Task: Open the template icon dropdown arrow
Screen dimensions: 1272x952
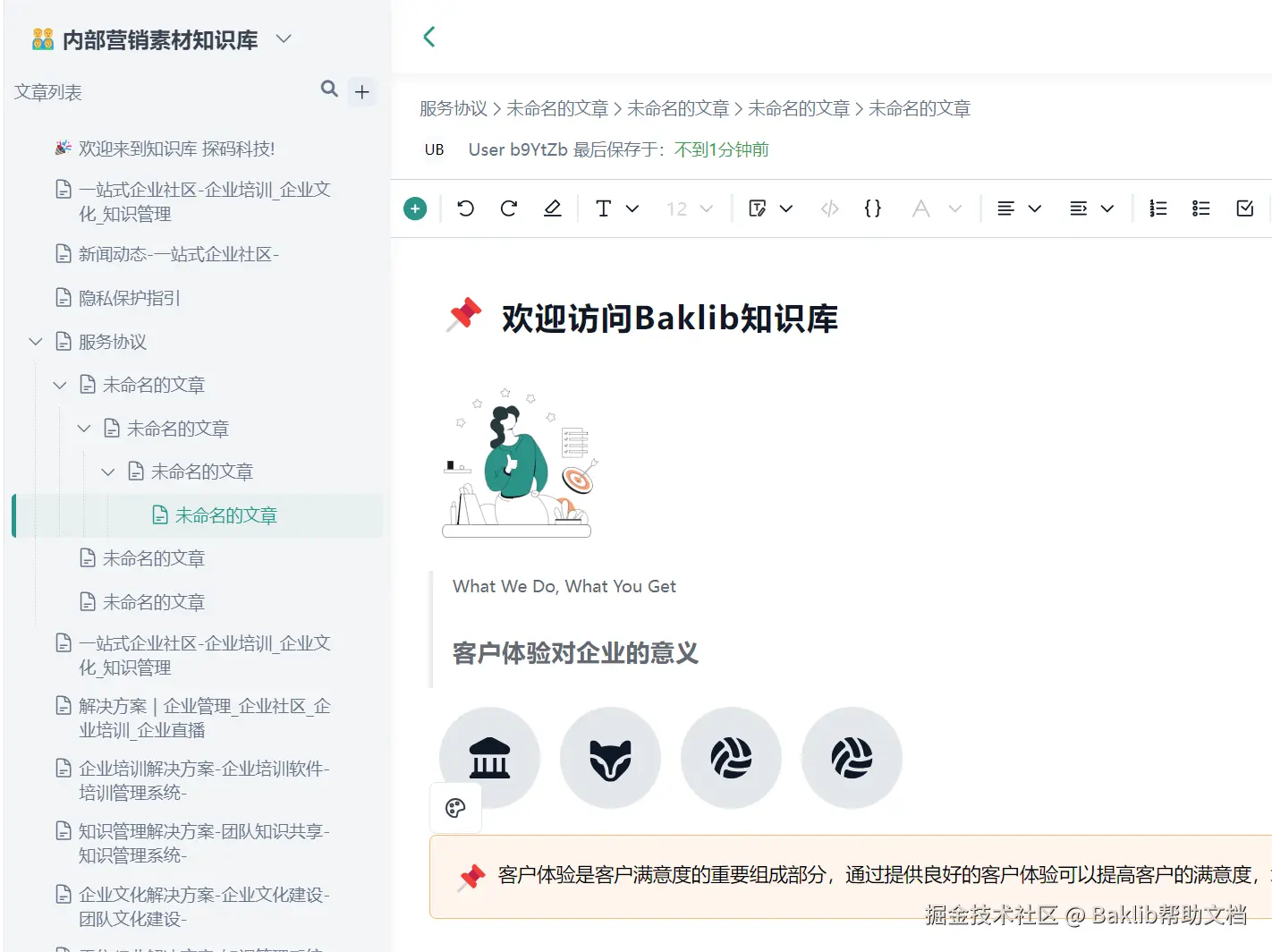Action: (786, 208)
